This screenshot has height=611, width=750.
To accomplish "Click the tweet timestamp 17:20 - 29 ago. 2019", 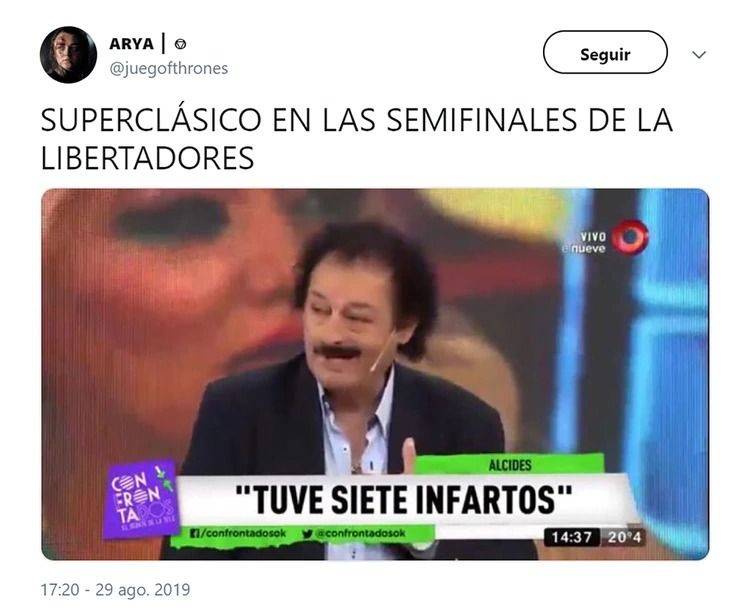I will 115,589.
